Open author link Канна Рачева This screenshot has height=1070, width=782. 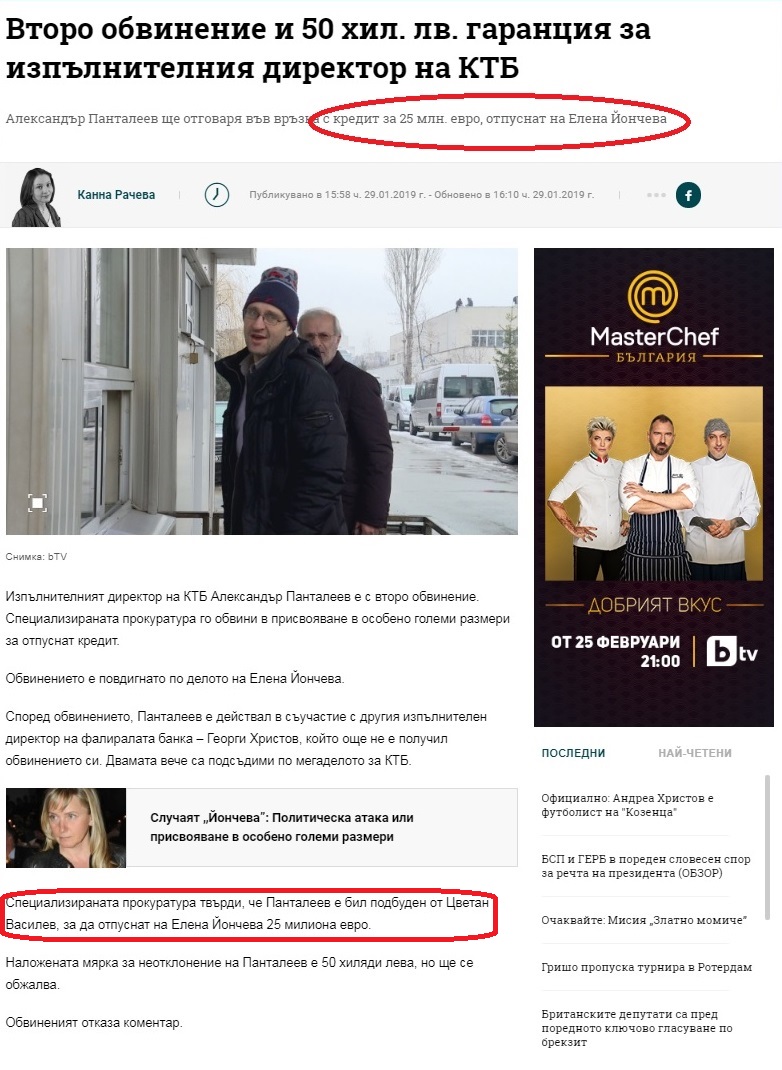pos(116,195)
